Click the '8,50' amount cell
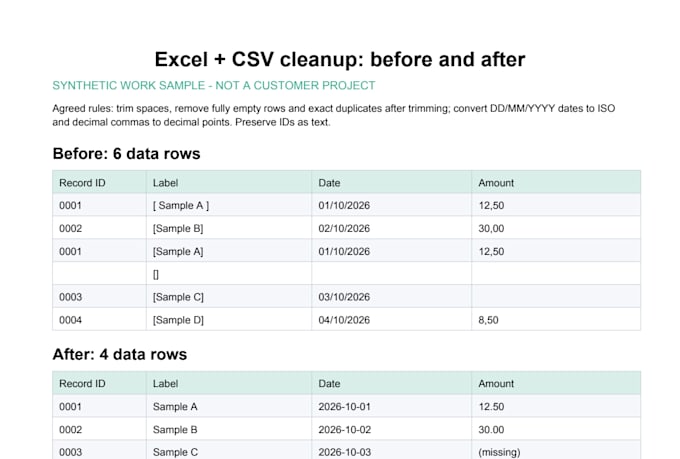Viewport: 680px width, 459px height. [556, 320]
